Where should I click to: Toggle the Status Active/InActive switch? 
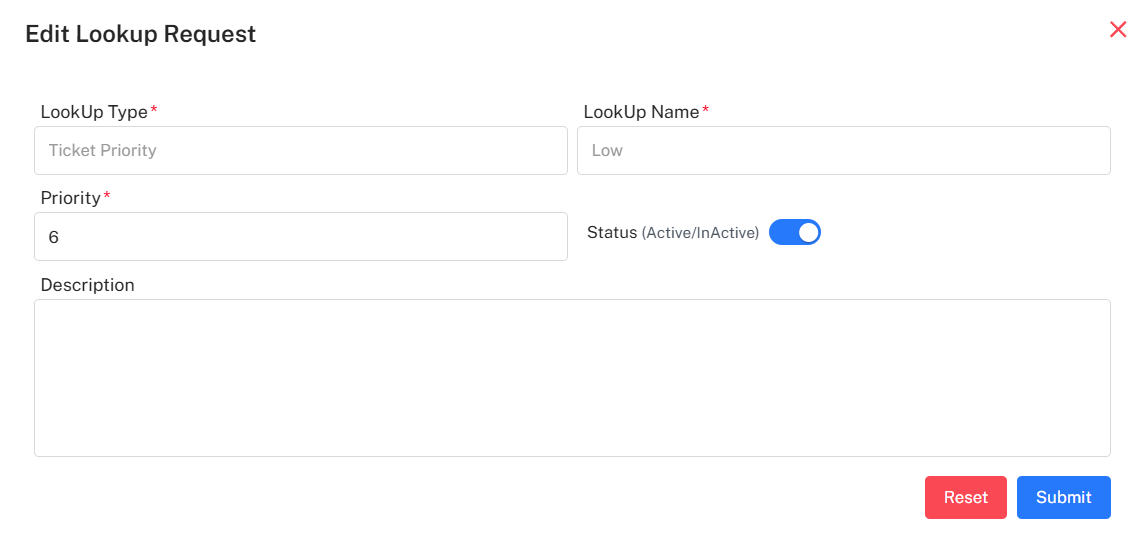click(x=794, y=233)
